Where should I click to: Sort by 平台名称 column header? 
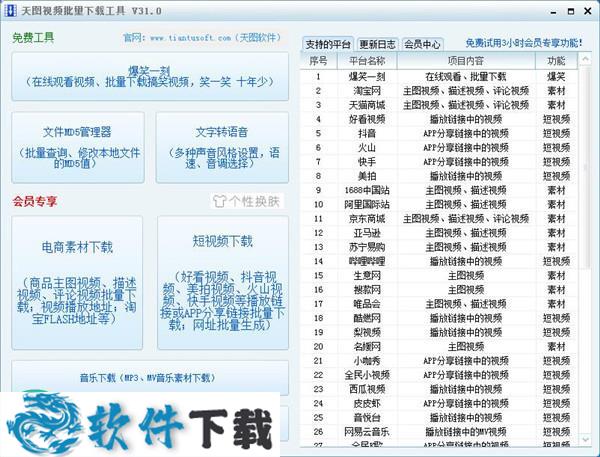pyautogui.click(x=367, y=60)
